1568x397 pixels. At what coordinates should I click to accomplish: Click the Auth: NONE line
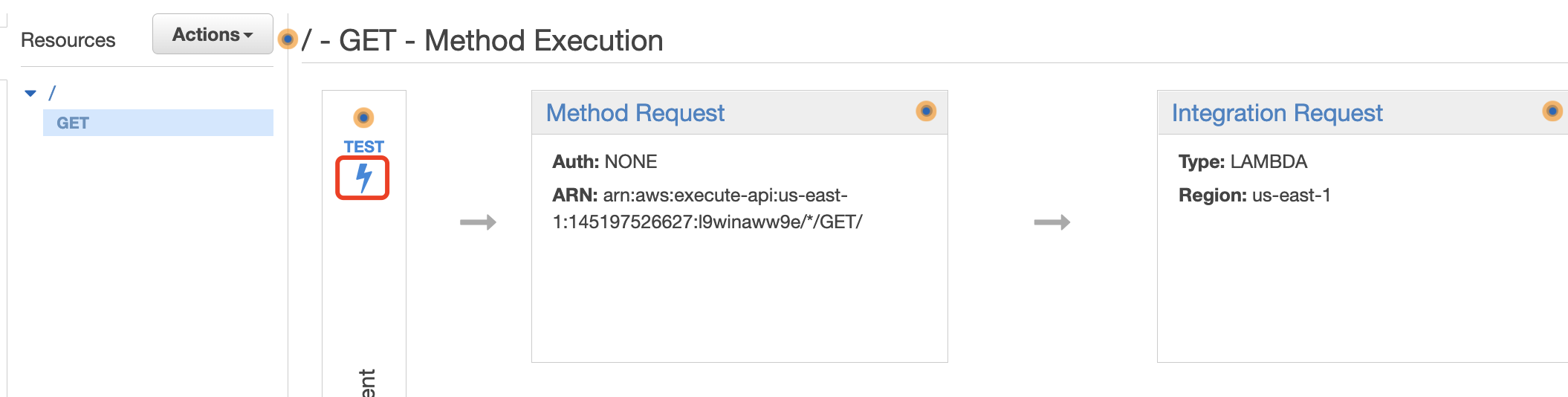(x=605, y=161)
